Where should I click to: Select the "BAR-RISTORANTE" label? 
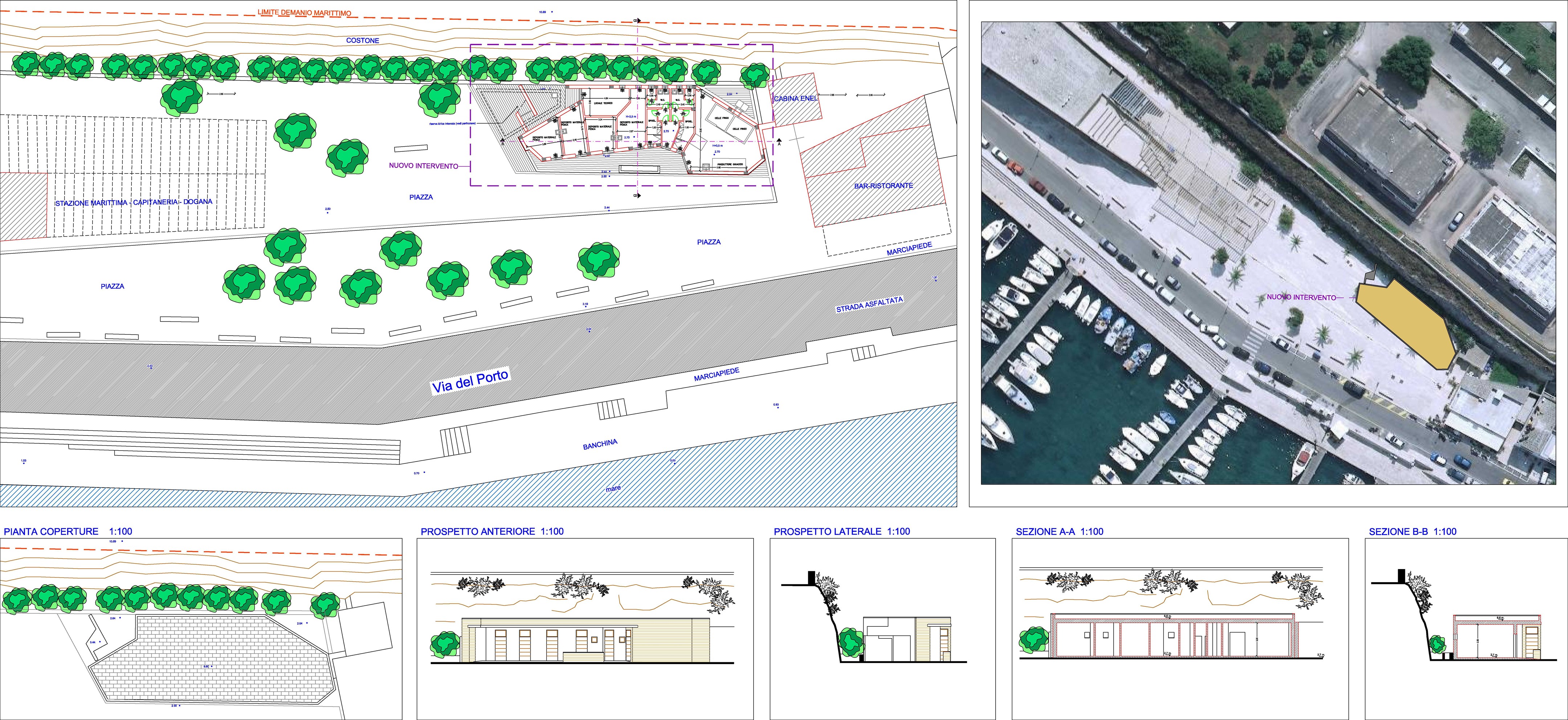click(x=883, y=186)
